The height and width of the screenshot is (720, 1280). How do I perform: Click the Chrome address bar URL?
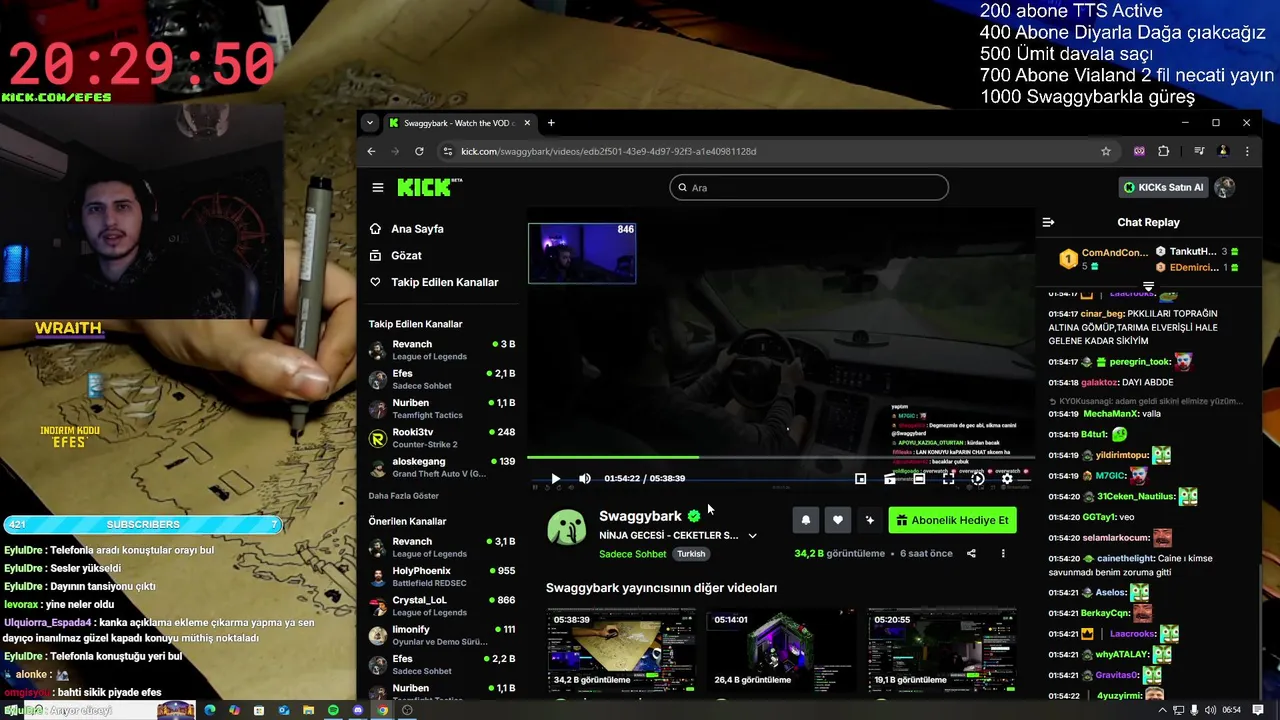(609, 151)
